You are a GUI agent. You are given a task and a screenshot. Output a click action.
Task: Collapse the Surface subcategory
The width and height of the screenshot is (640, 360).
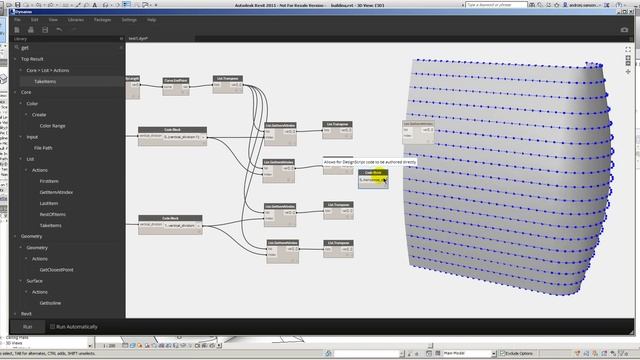[21, 281]
